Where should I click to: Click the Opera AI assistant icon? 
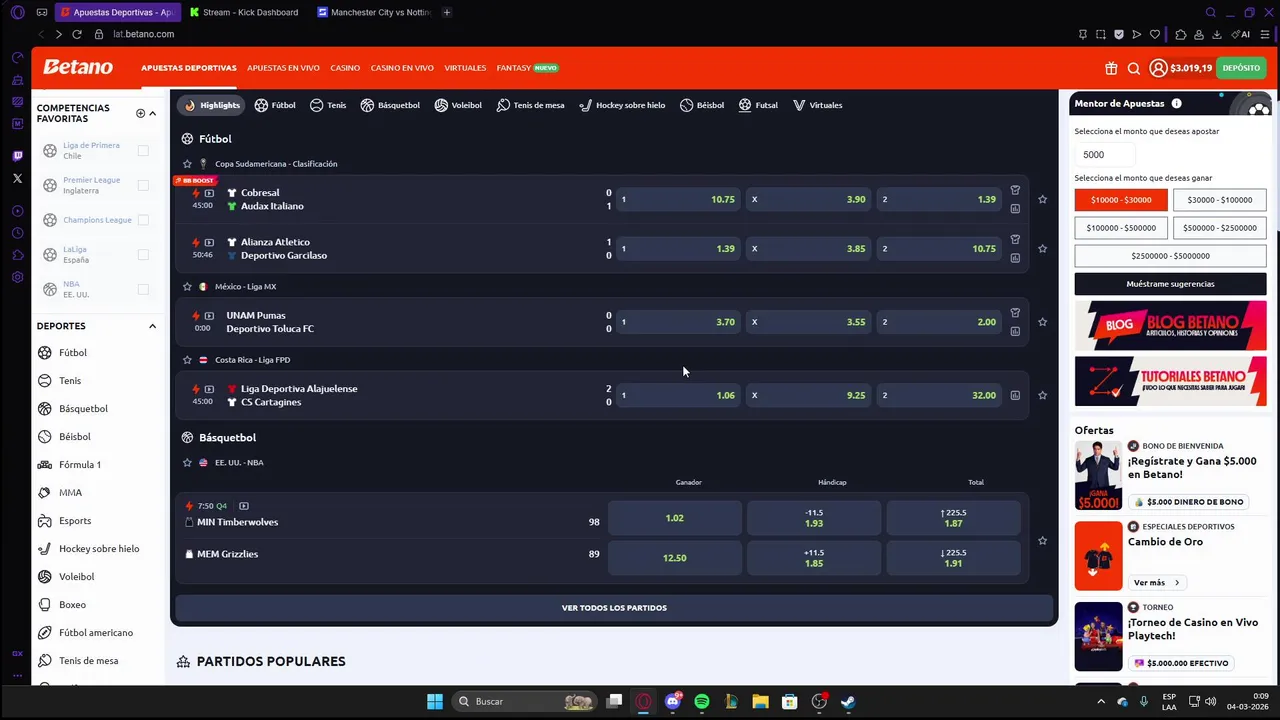click(x=1242, y=34)
